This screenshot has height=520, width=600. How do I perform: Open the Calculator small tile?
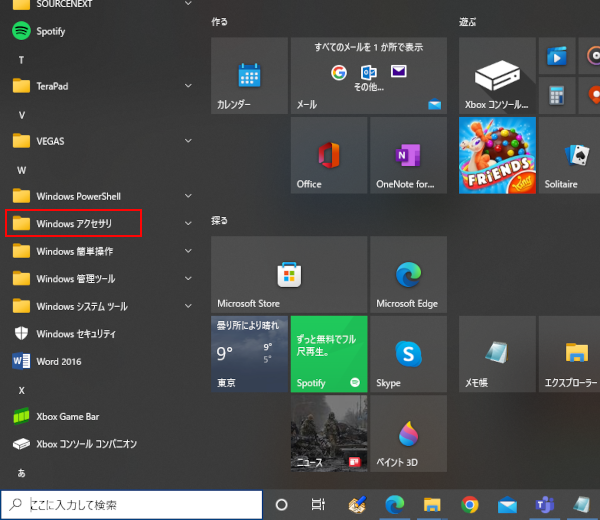[x=557, y=96]
